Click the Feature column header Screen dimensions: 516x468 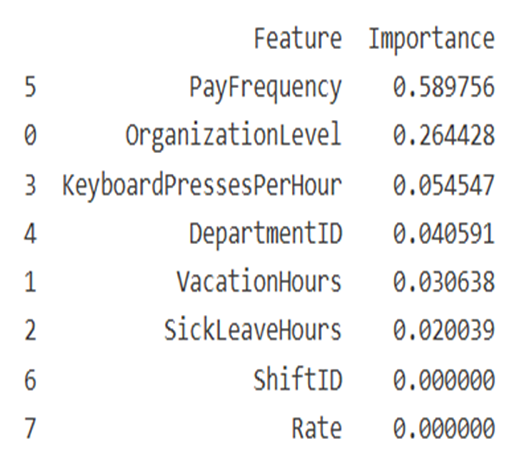click(x=298, y=39)
